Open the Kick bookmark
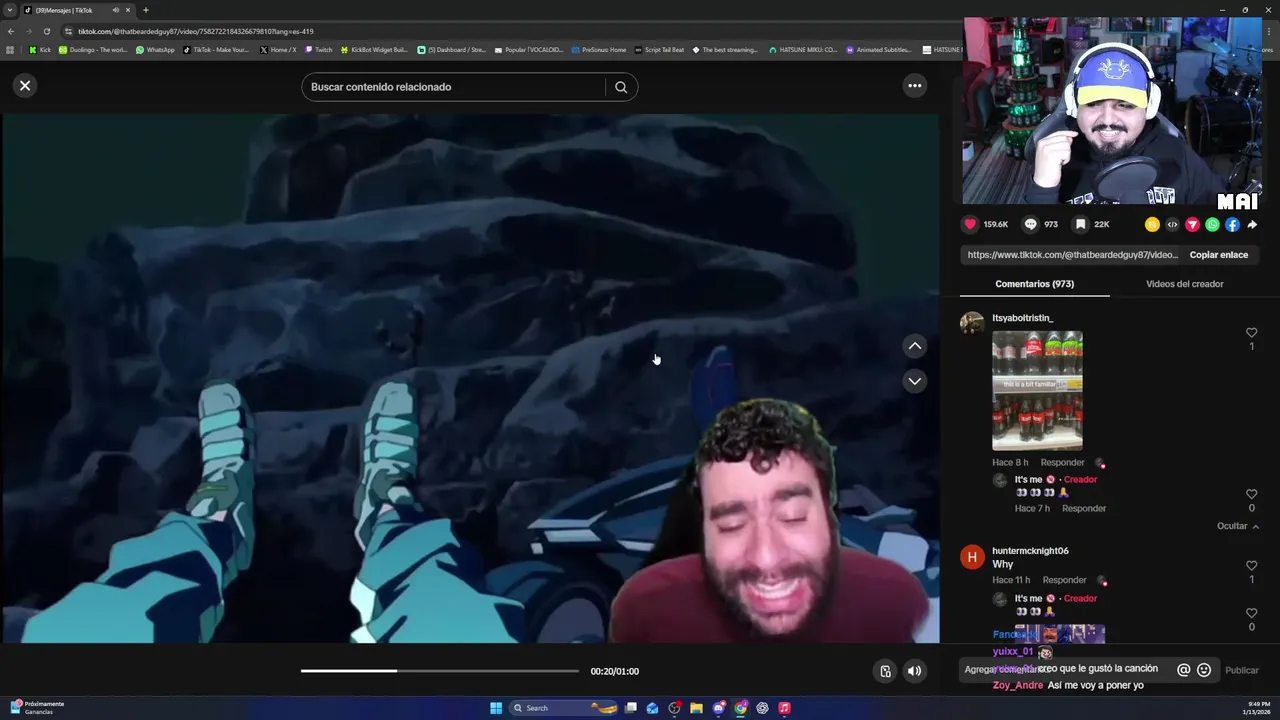Image resolution: width=1280 pixels, height=720 pixels. tap(39, 49)
